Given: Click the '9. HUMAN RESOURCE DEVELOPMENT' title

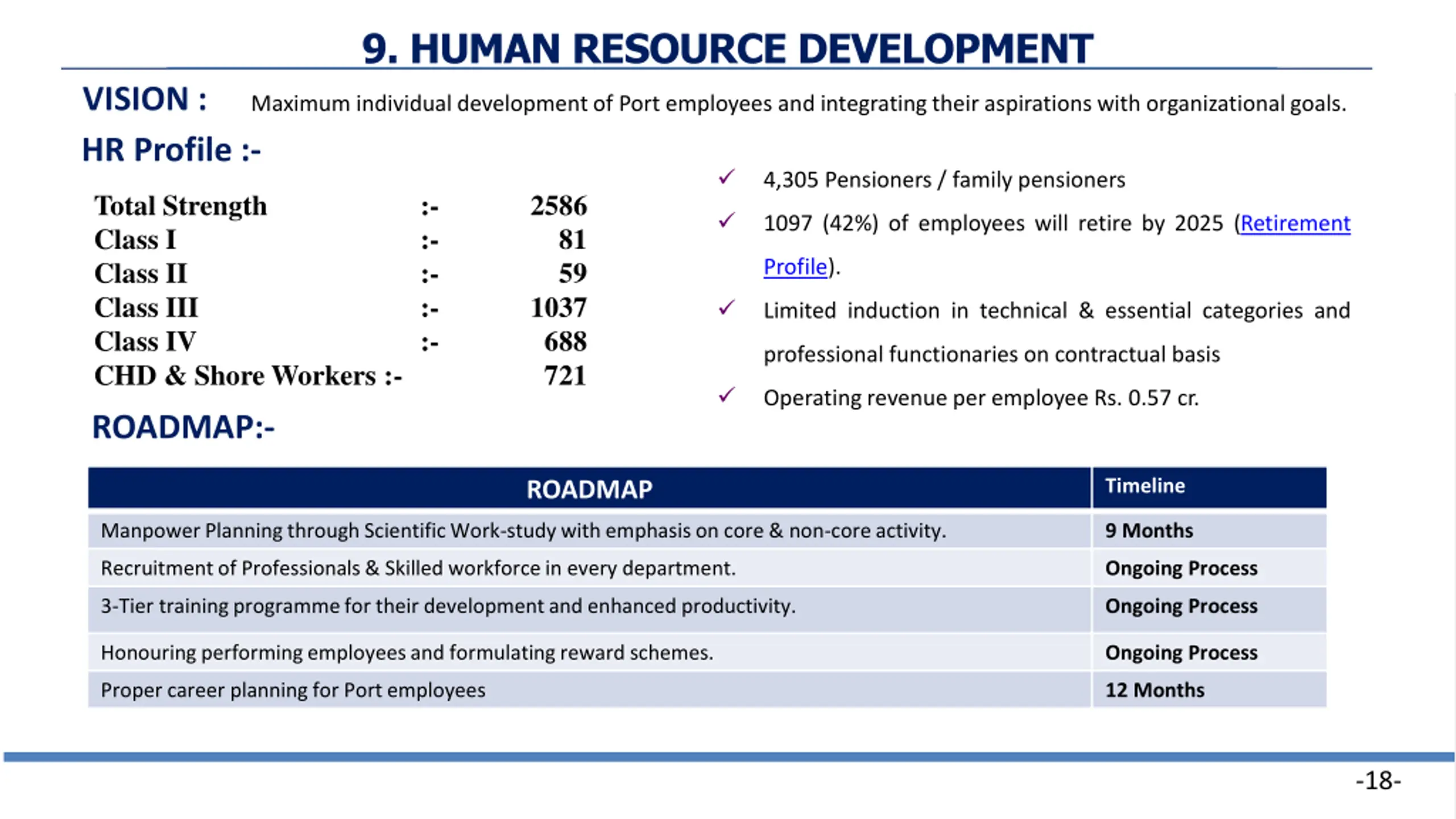Looking at the screenshot, I should coord(727,48).
